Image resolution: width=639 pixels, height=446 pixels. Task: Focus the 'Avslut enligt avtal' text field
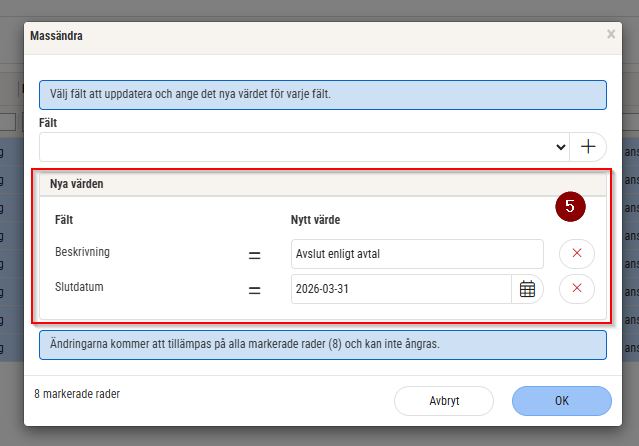pos(417,254)
